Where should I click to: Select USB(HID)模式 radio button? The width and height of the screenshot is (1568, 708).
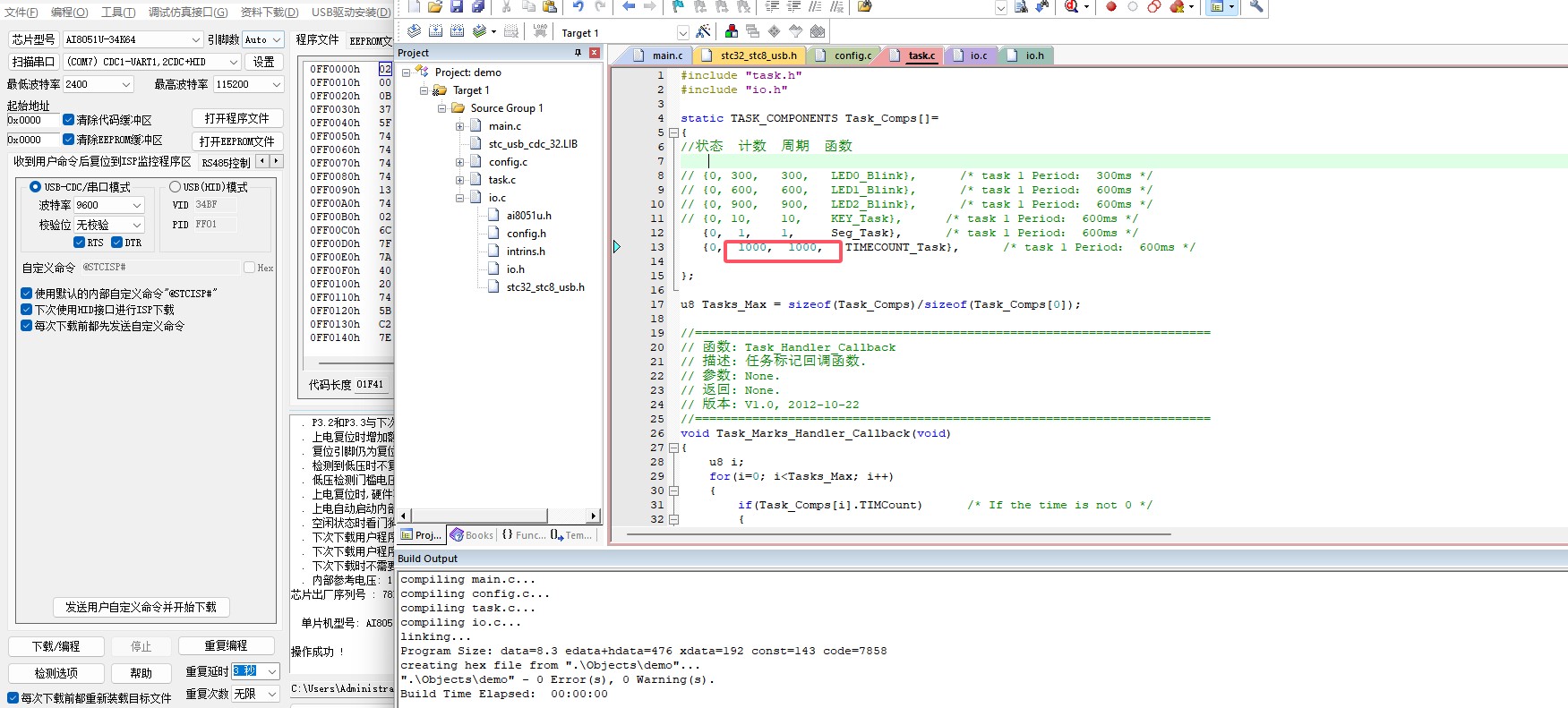175,187
